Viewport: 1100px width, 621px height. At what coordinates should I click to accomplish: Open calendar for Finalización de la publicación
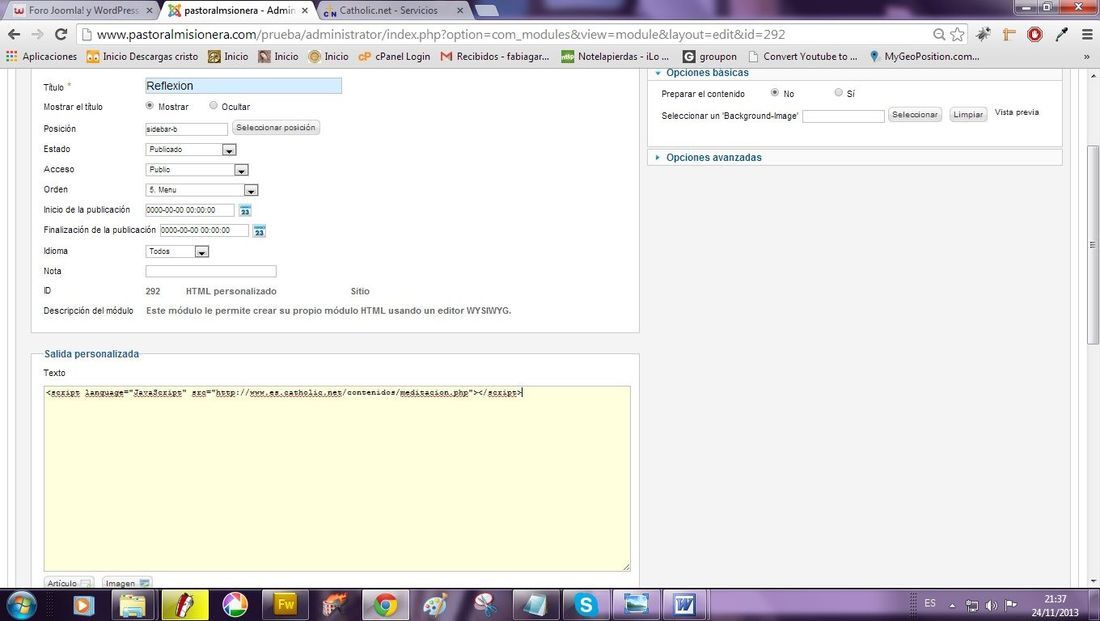click(x=259, y=231)
